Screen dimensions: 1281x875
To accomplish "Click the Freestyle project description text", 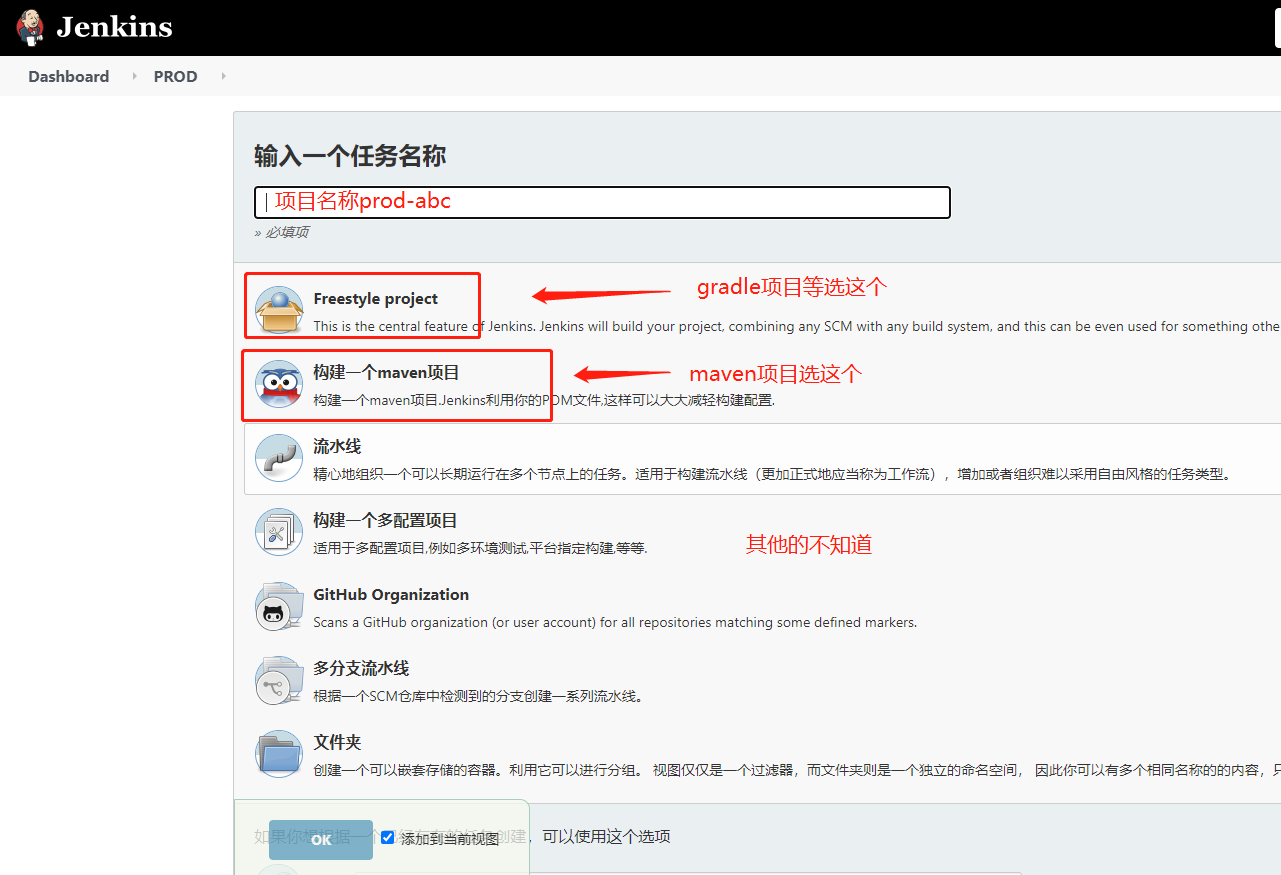I will (796, 326).
